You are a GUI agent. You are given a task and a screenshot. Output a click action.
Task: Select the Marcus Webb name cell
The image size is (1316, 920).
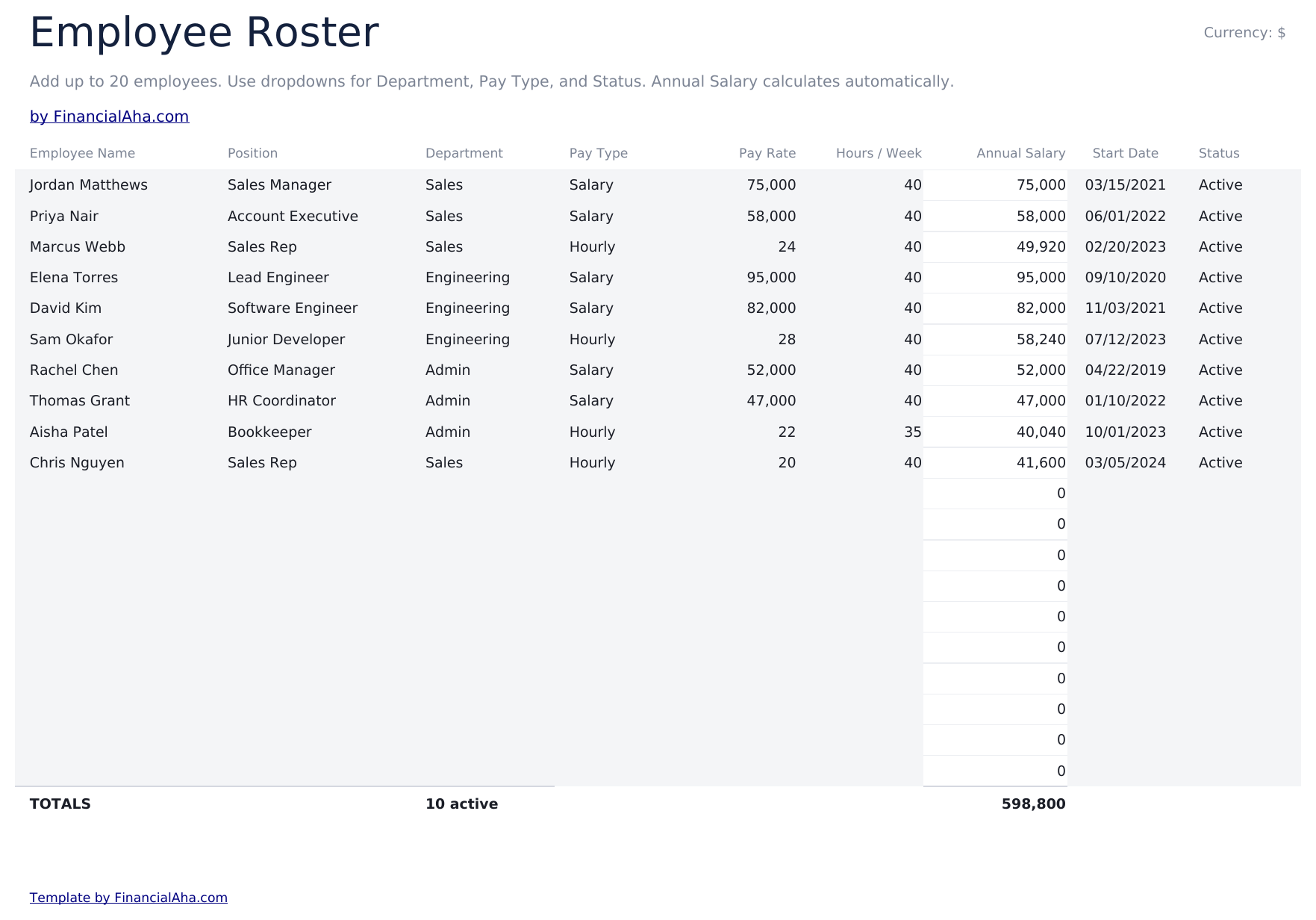pyautogui.click(x=113, y=247)
